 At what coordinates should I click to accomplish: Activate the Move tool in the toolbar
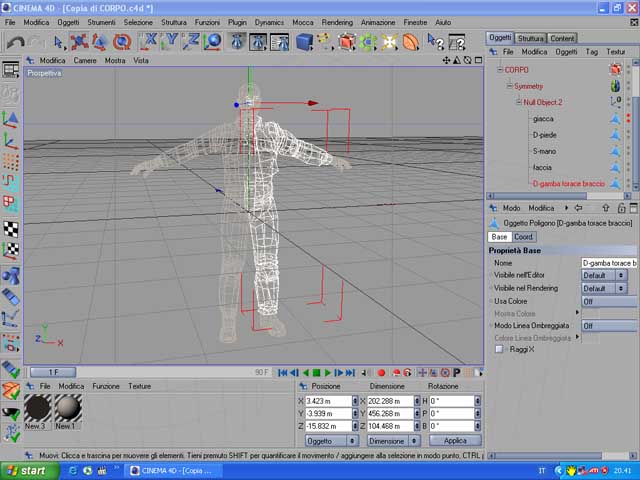click(79, 42)
